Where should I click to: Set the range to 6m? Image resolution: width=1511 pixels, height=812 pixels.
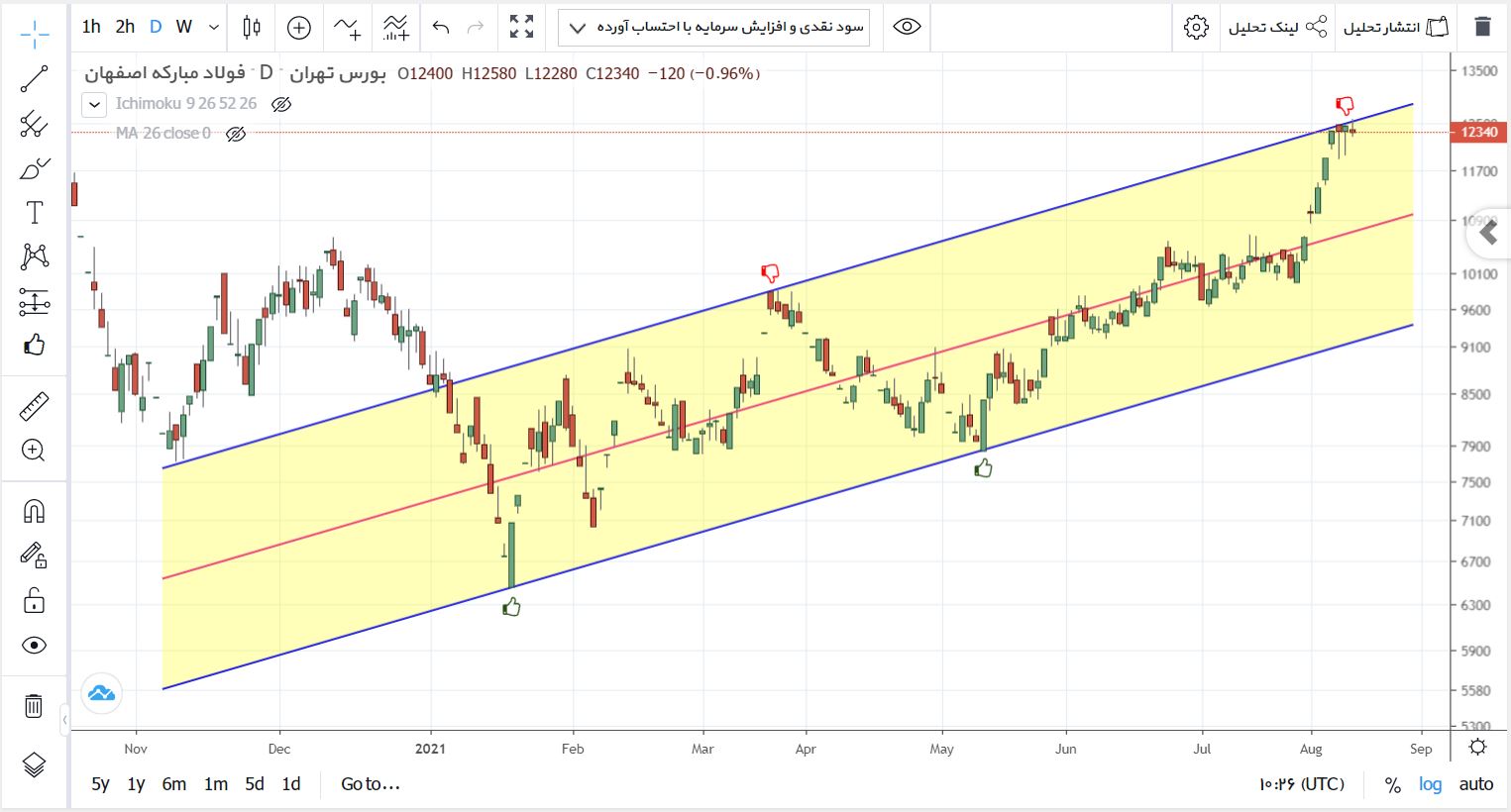coord(174,784)
